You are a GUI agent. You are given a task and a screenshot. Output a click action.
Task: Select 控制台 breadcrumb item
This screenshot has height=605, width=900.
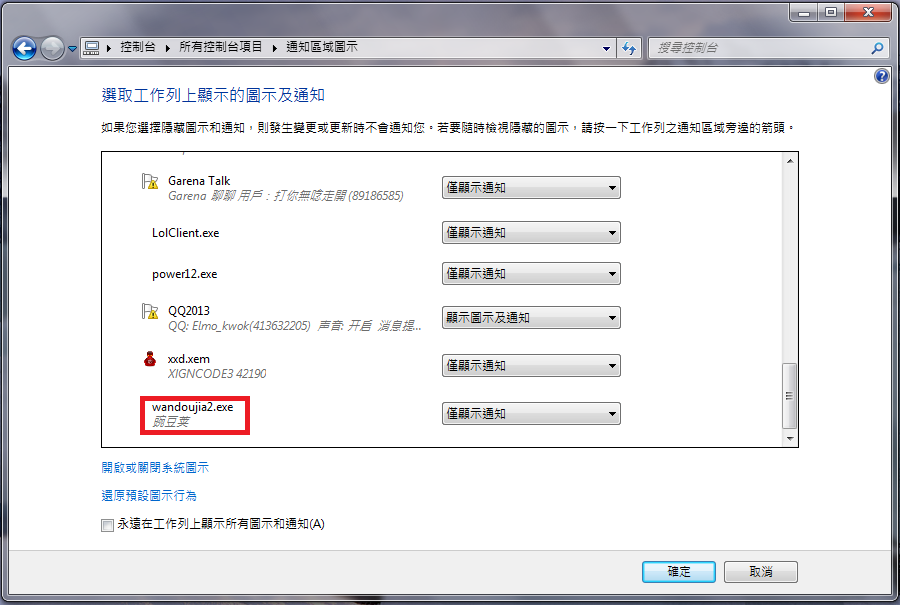click(138, 47)
